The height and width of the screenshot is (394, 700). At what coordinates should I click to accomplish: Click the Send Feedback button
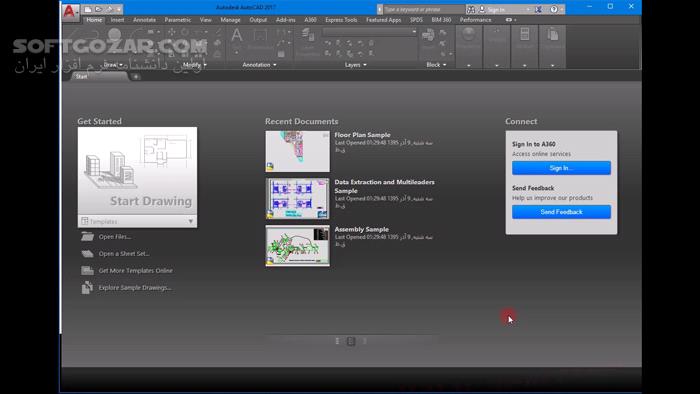coord(561,212)
